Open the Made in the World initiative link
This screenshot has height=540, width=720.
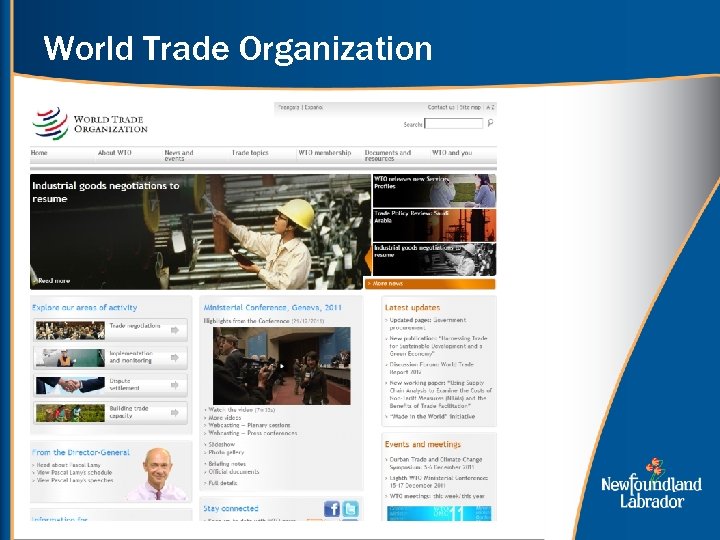[432, 416]
